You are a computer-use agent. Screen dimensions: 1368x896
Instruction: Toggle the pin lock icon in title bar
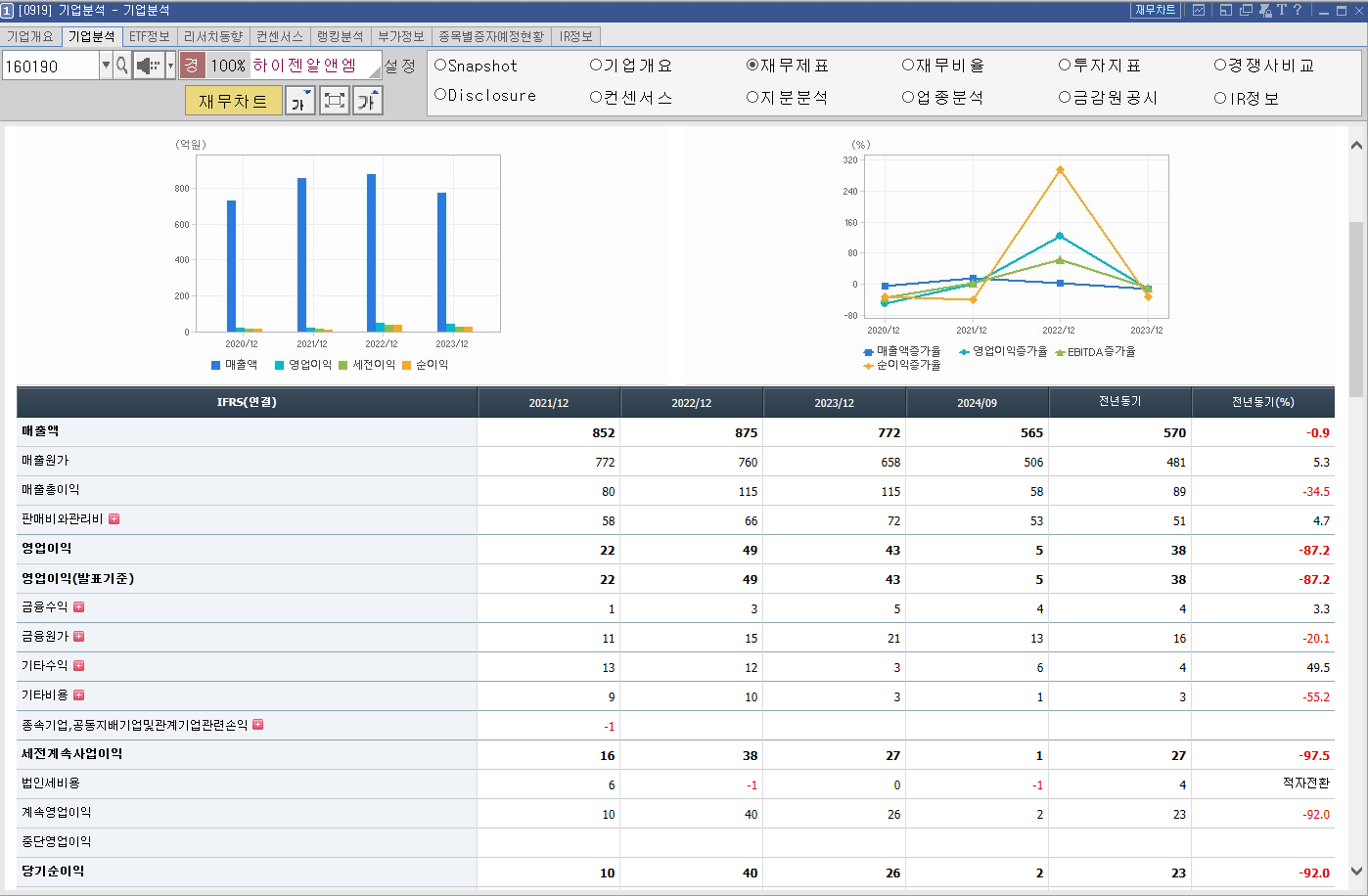pos(1265,10)
